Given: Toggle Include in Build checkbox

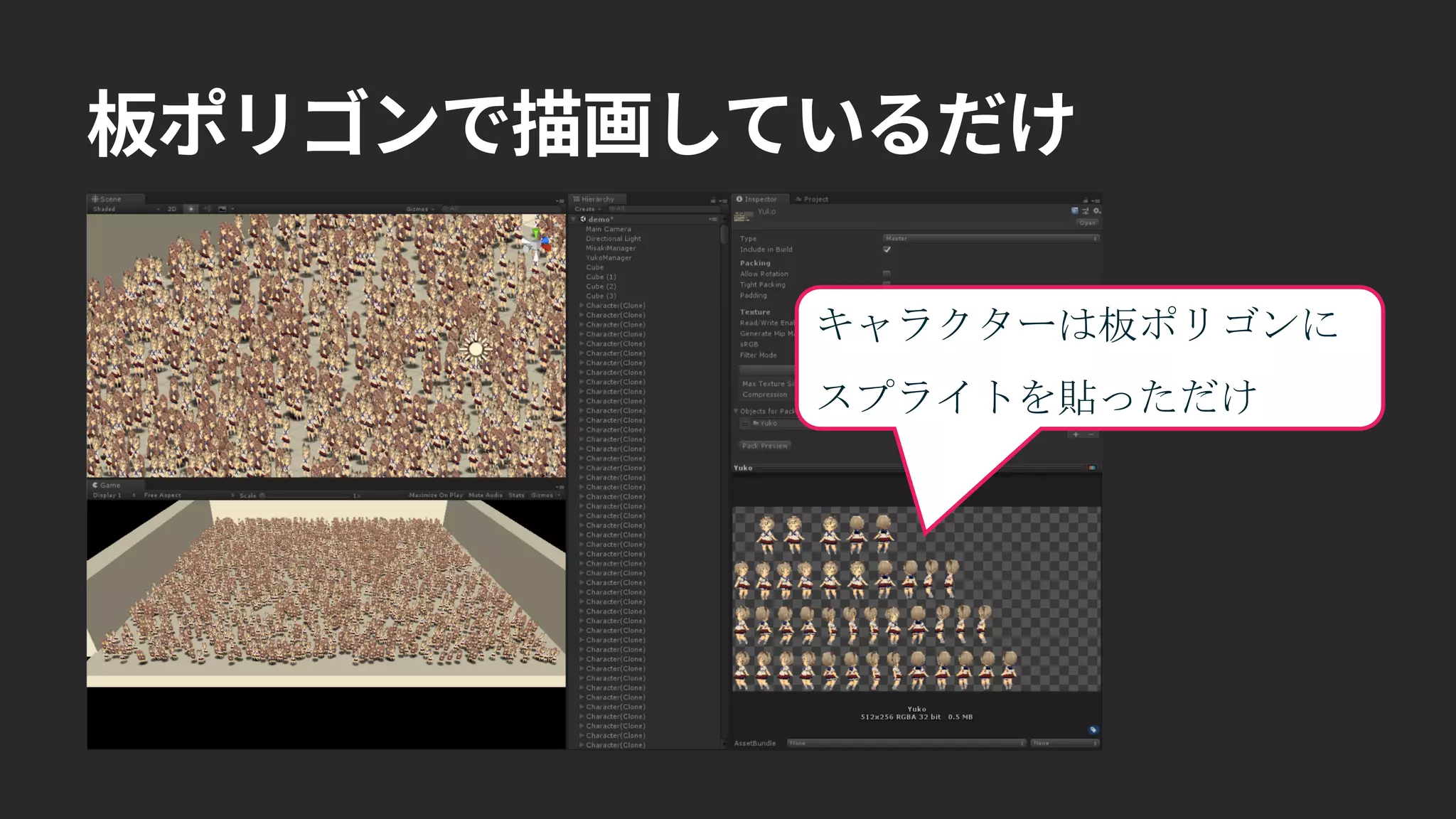Looking at the screenshot, I should coord(887,250).
